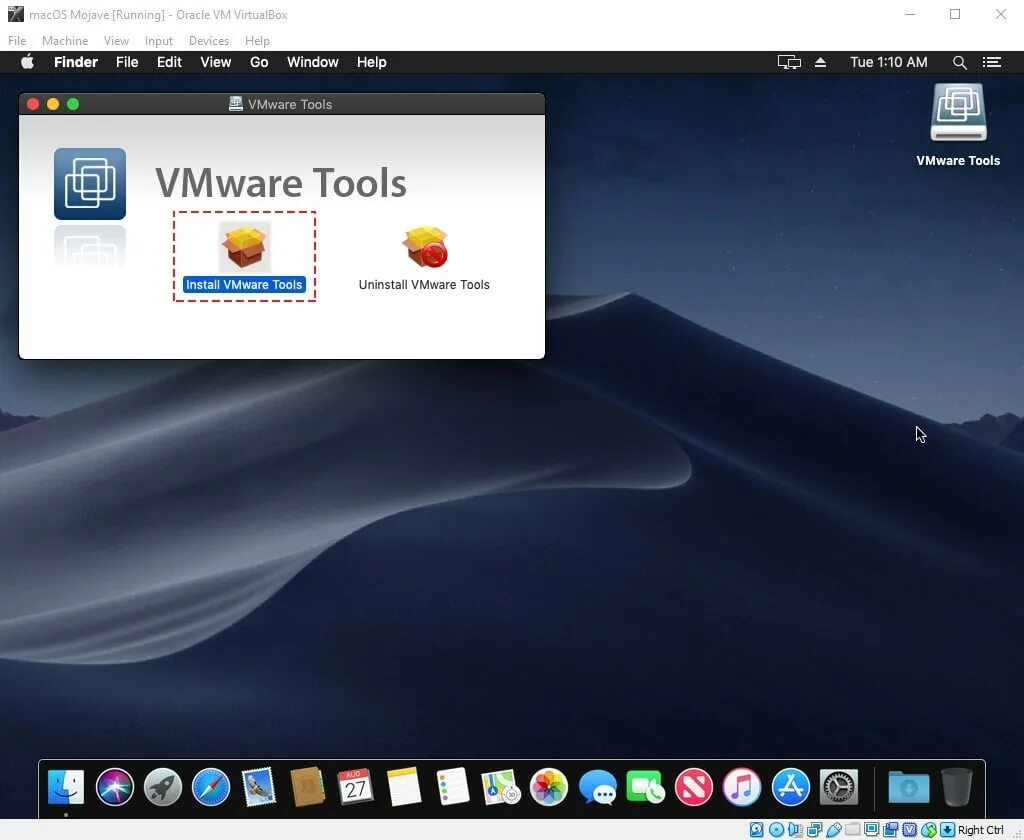Click the VirtualBox display status indicator

[871, 830]
